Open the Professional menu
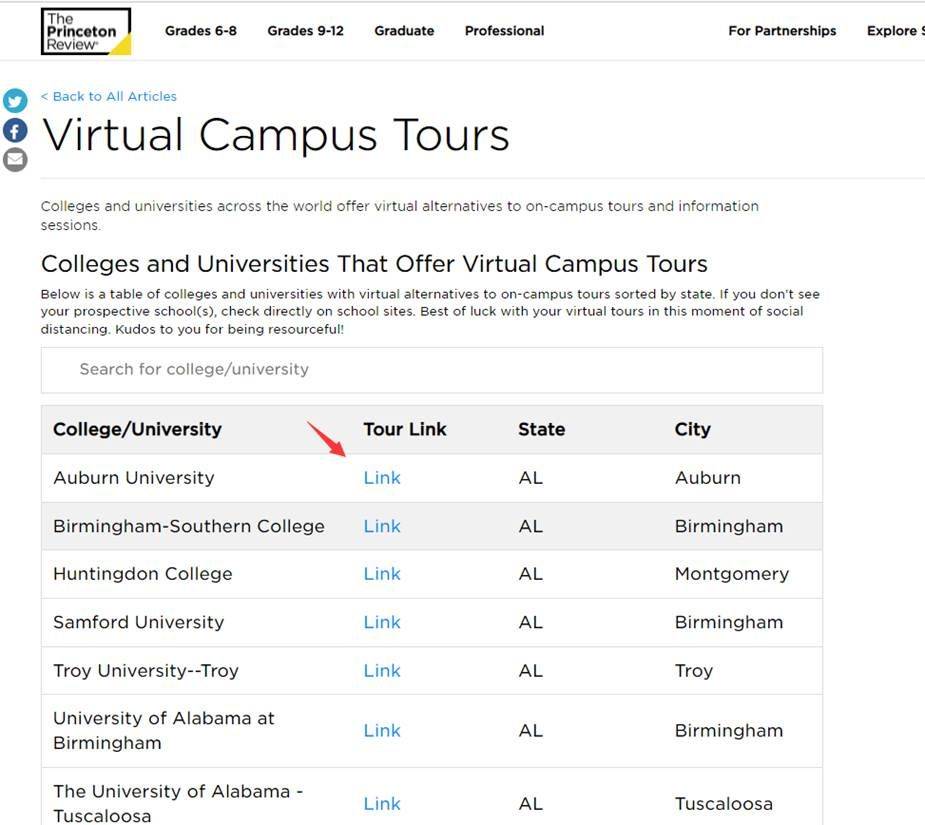Image resolution: width=925 pixels, height=825 pixels. 504,31
